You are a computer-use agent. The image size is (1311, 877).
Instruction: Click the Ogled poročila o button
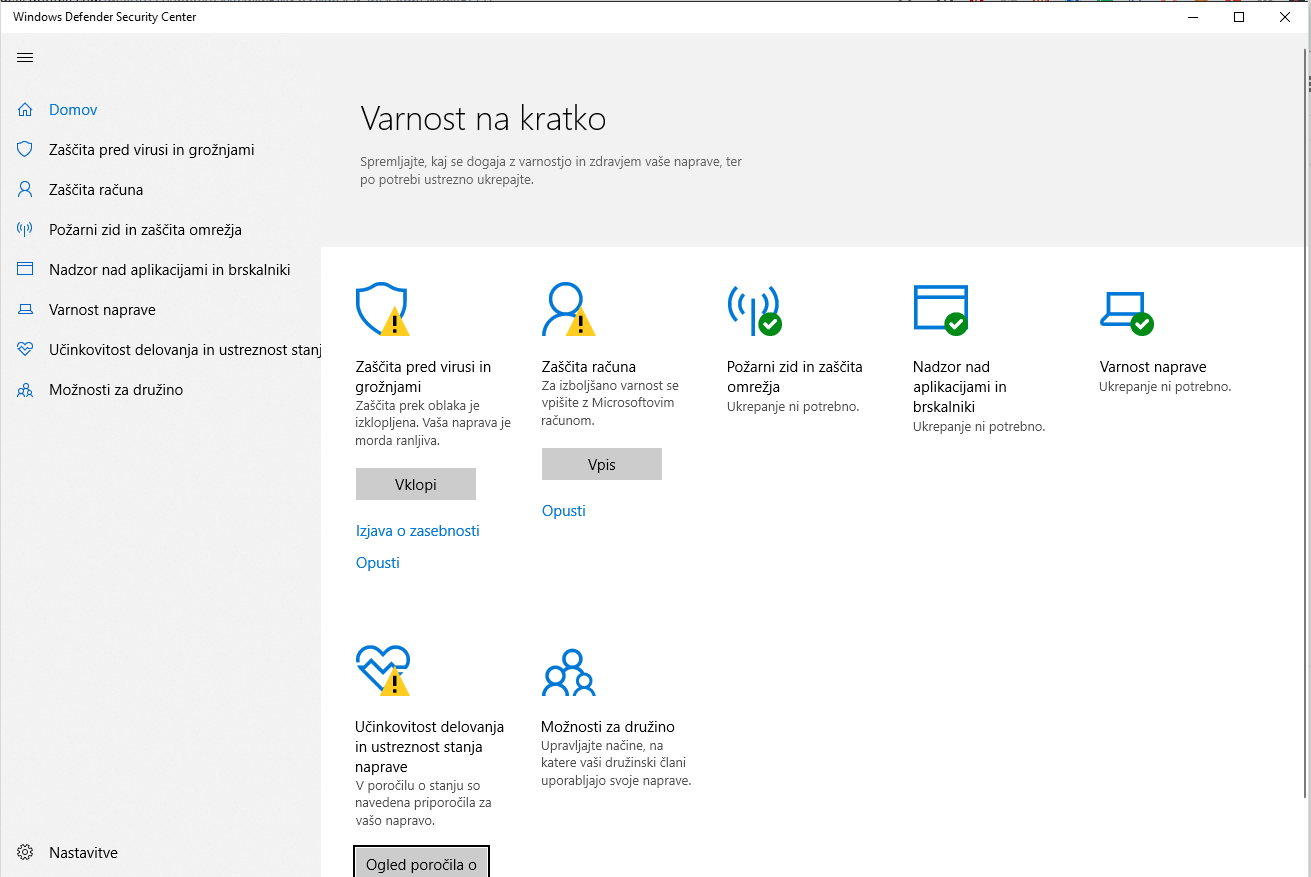click(422, 862)
